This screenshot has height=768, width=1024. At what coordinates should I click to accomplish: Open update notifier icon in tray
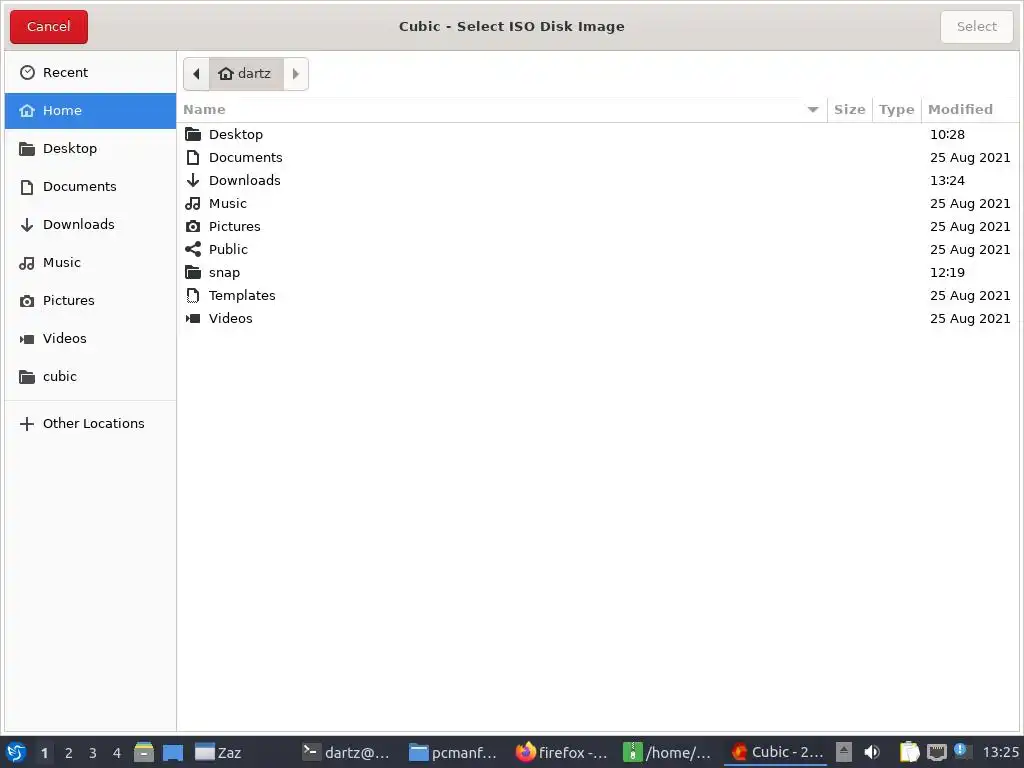(961, 751)
